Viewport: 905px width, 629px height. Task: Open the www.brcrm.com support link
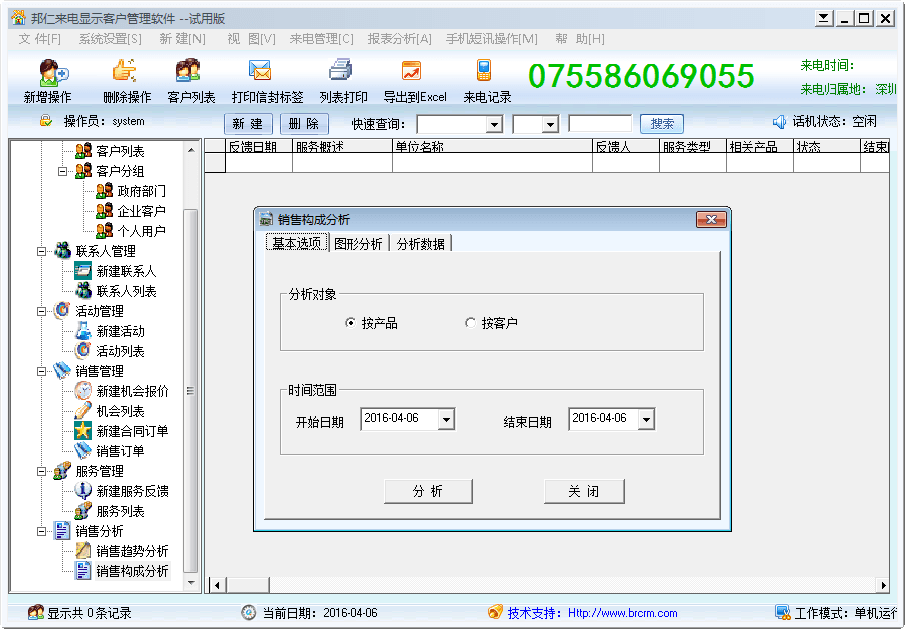click(x=622, y=613)
